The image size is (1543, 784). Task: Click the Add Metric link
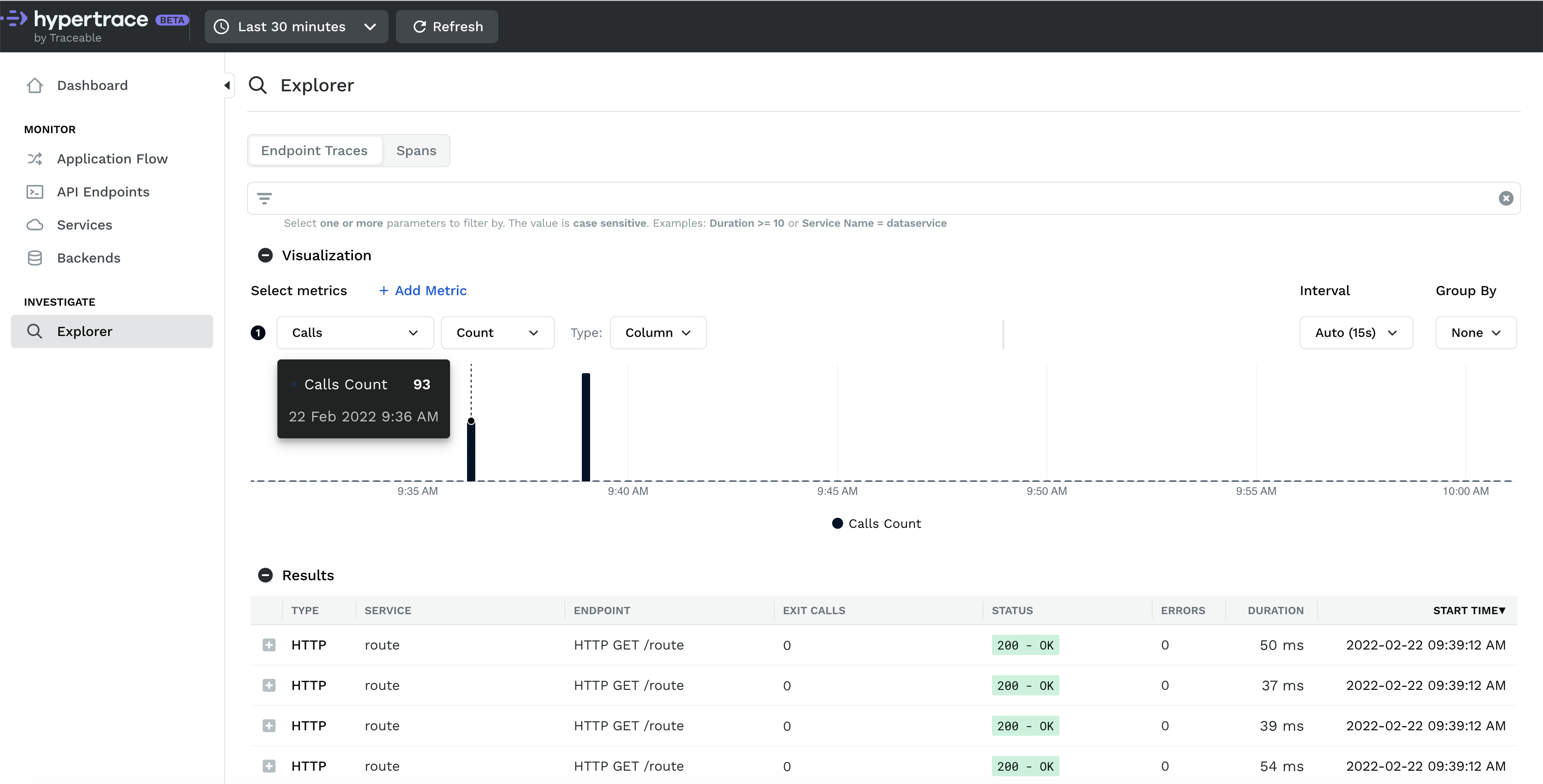point(422,291)
